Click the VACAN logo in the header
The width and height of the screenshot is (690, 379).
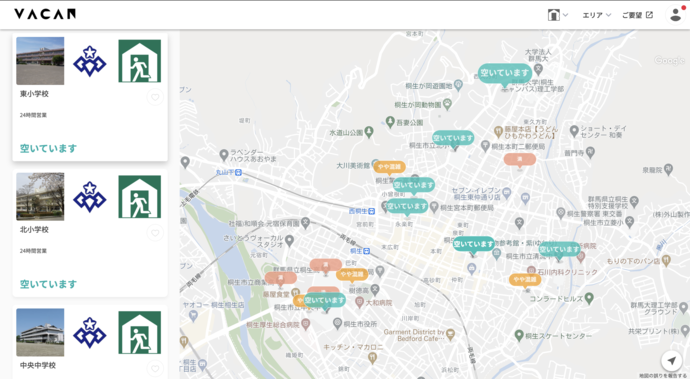(x=45, y=14)
